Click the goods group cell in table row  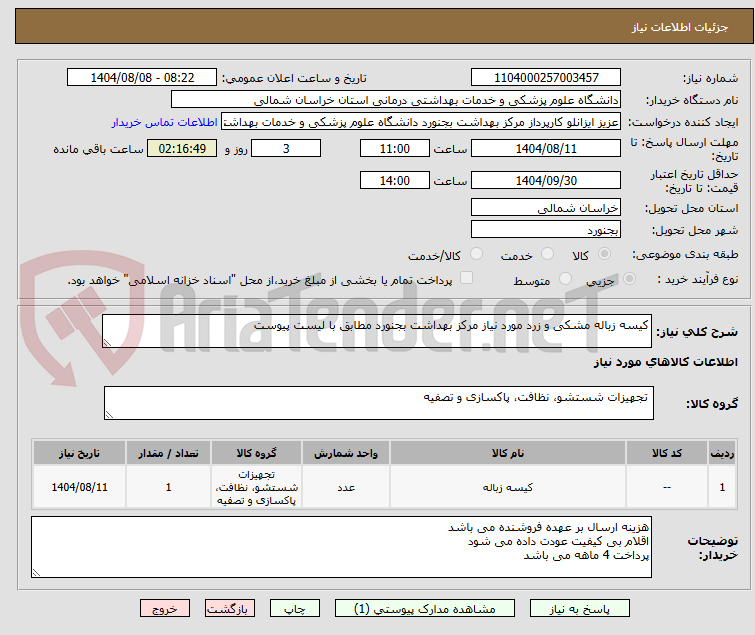pos(256,487)
